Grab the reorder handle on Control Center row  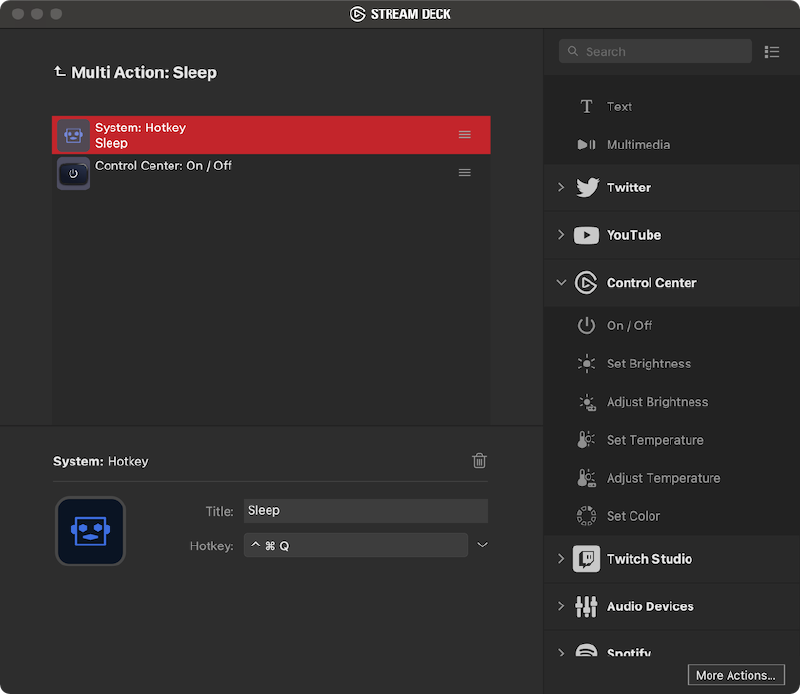click(x=464, y=172)
